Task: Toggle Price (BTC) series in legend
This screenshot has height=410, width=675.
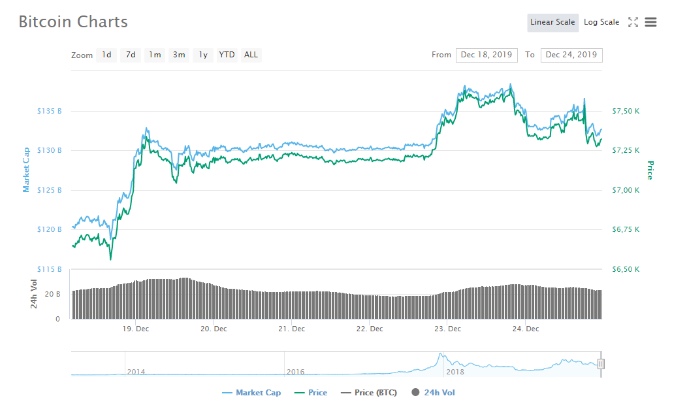Action: click(368, 392)
